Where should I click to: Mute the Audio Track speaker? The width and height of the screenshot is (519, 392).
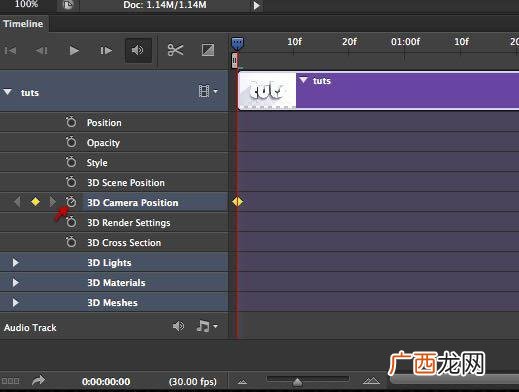(178, 326)
